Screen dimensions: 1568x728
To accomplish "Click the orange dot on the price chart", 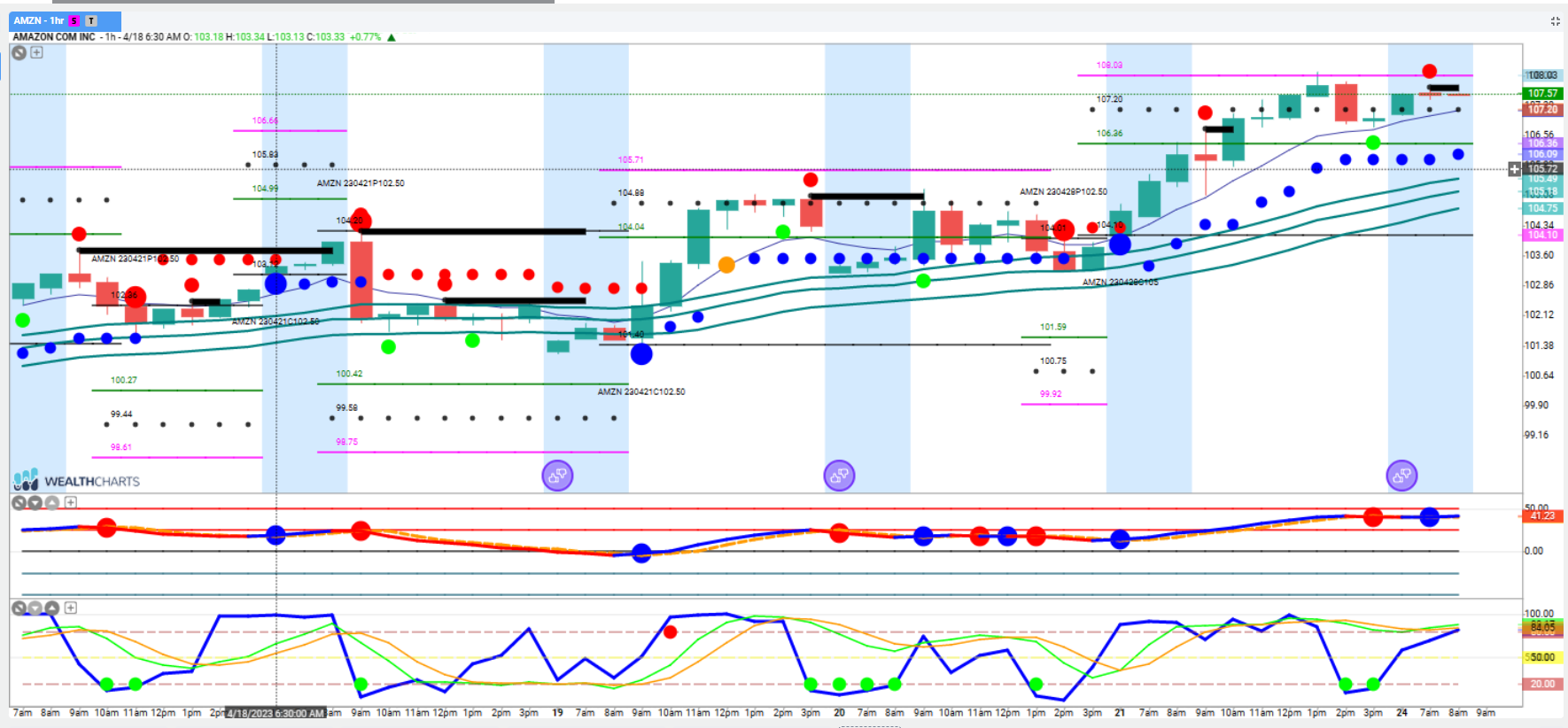I will tap(726, 265).
